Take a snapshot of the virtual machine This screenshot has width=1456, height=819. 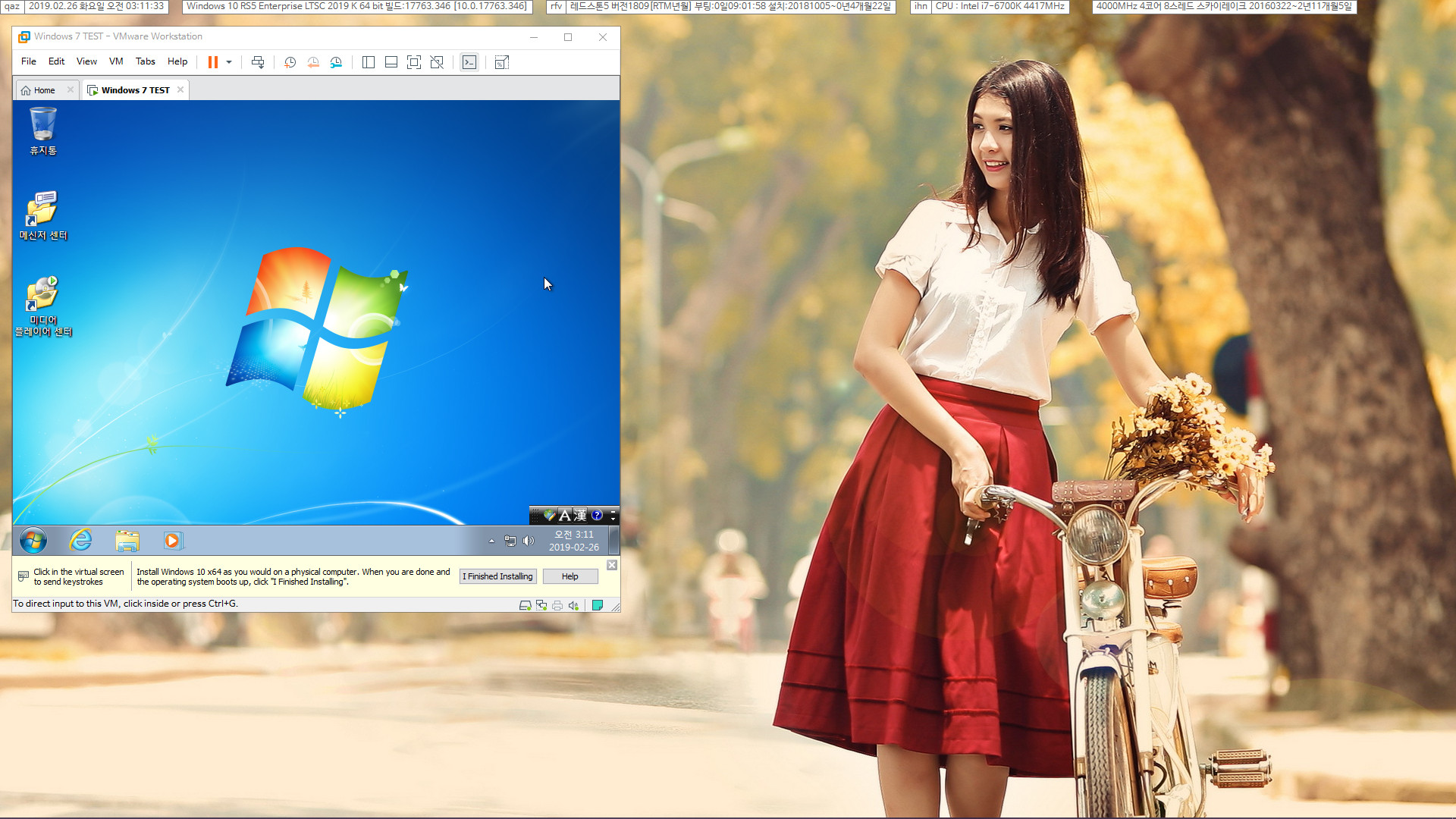(x=290, y=62)
